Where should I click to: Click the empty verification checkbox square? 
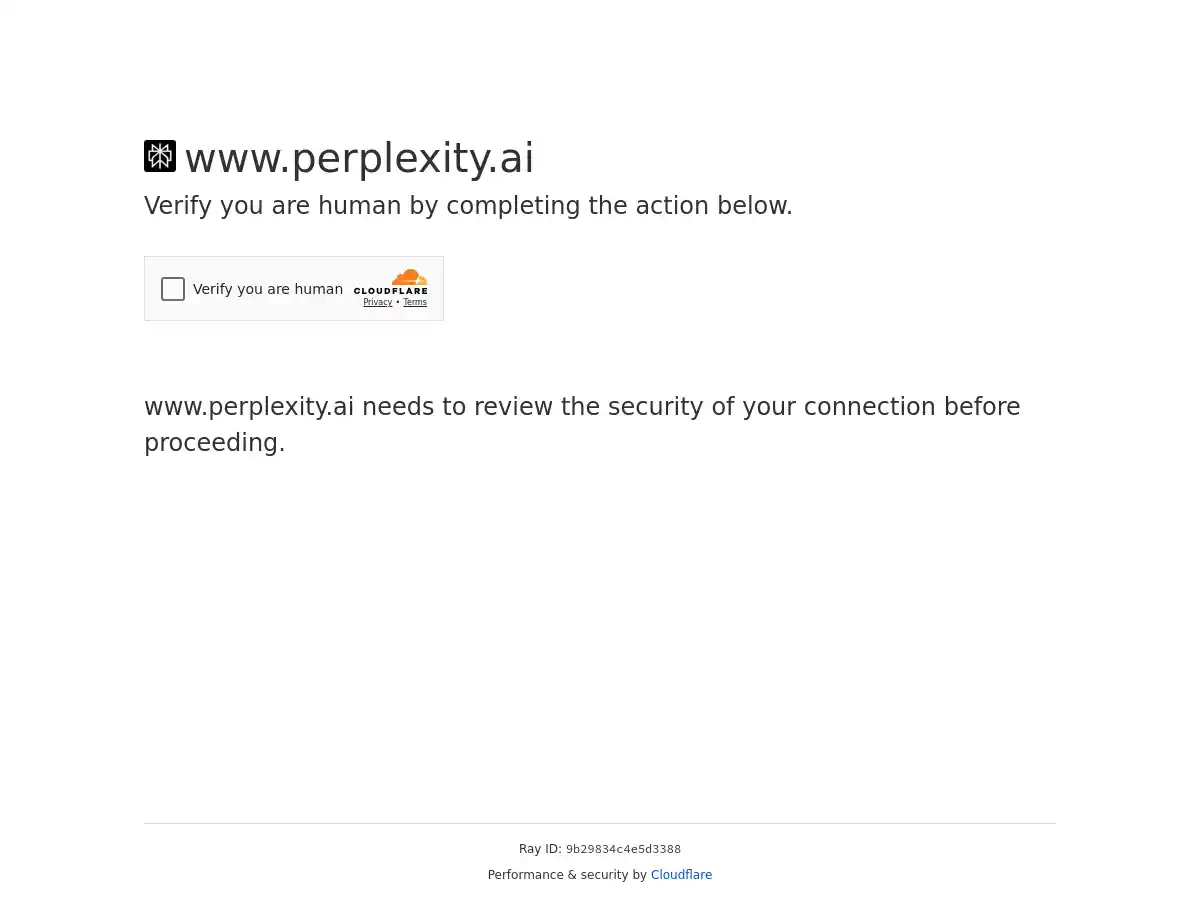pyautogui.click(x=173, y=289)
